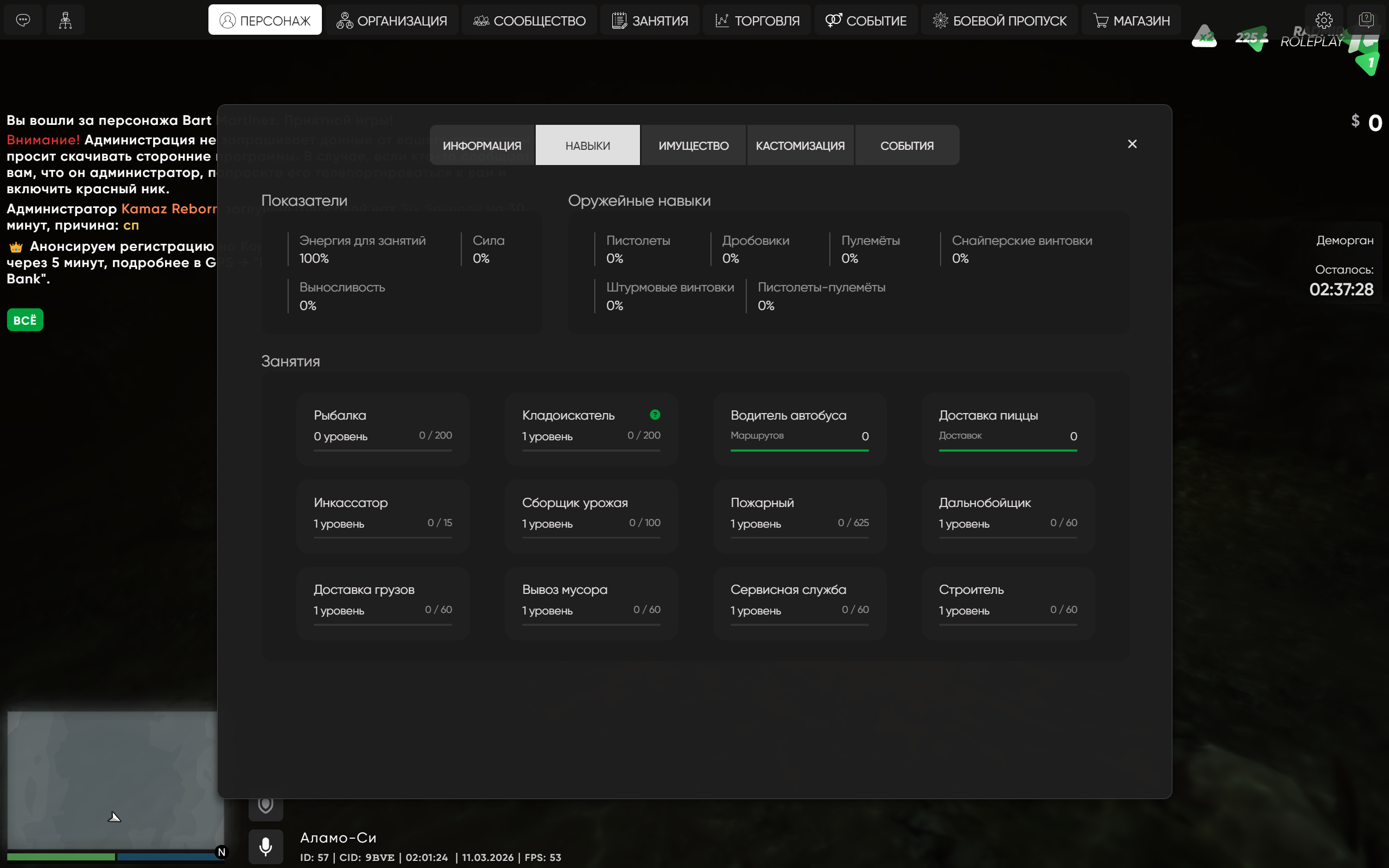
Task: Open the БОЕВОЙ ПРОПУСК menu
Action: pos(999,21)
